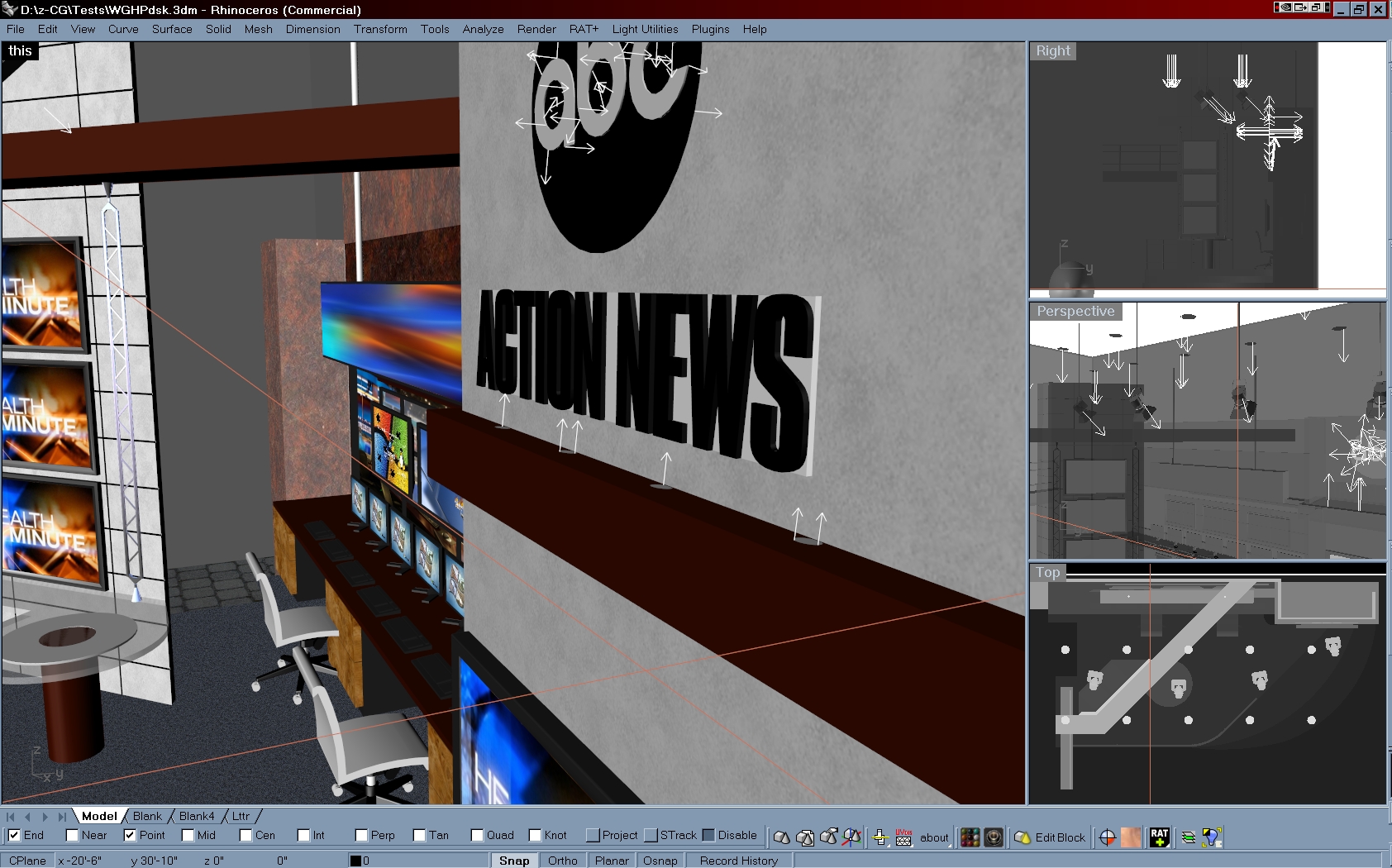Enable the Tan object snap

(x=419, y=835)
